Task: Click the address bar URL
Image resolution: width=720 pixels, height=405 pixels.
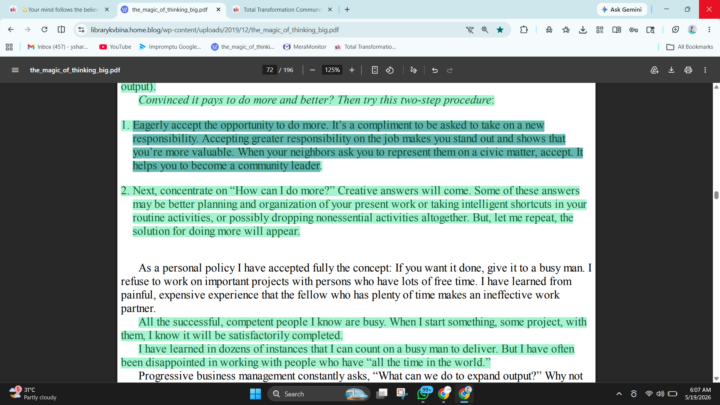Action: pos(214,30)
